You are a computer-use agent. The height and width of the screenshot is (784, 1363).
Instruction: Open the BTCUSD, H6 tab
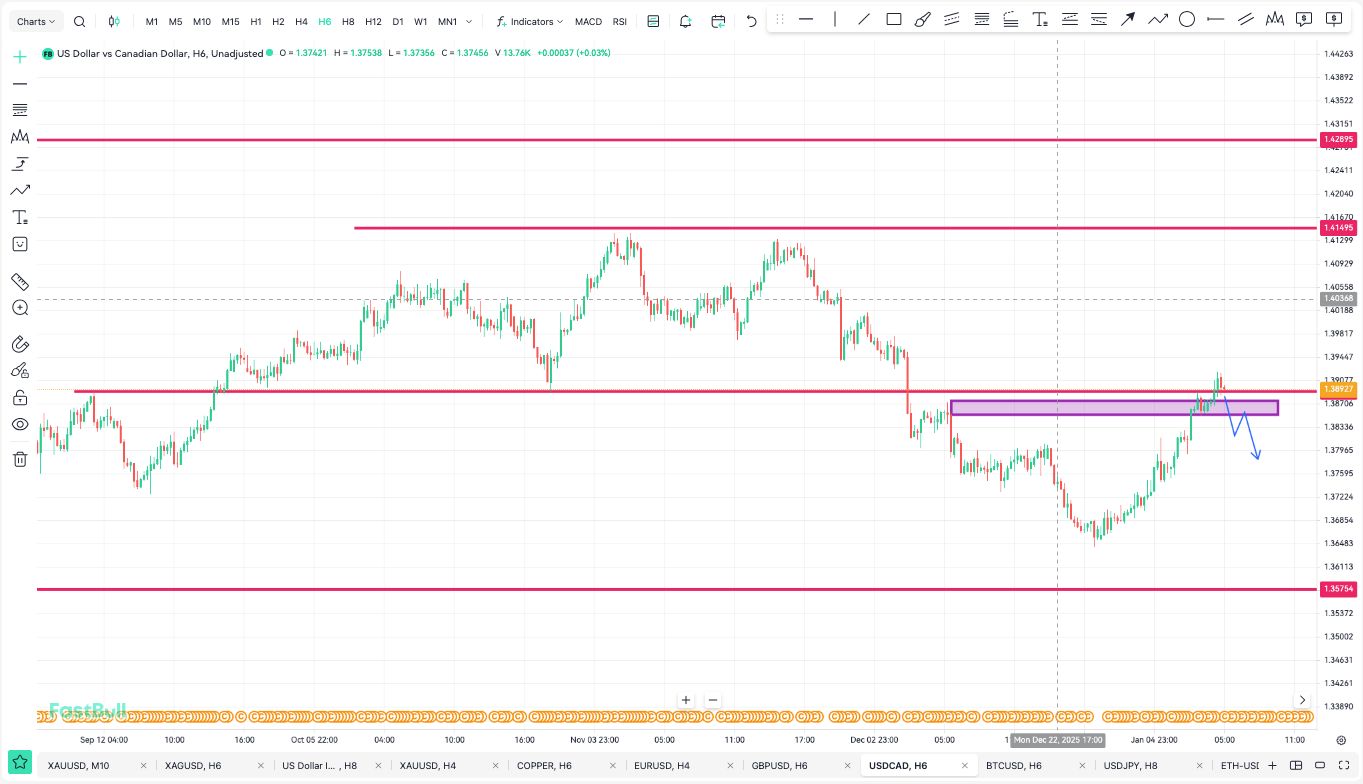pos(1013,765)
